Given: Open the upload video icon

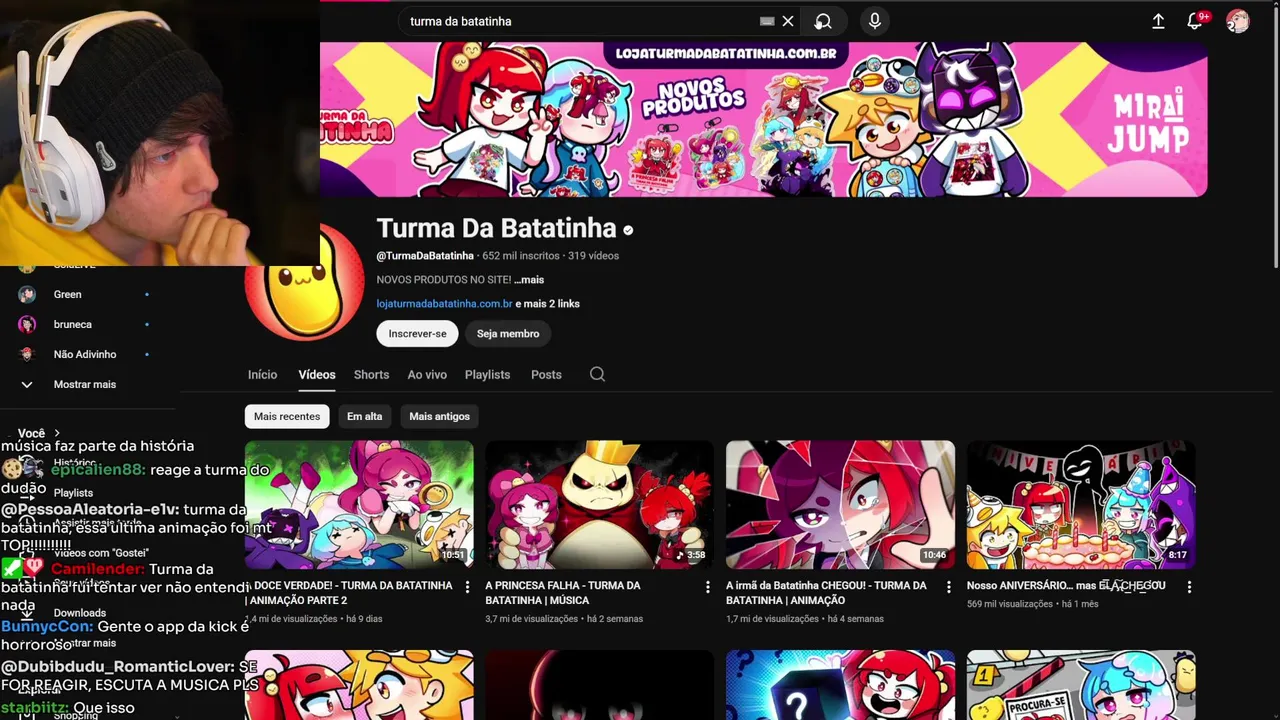Looking at the screenshot, I should point(1158,21).
